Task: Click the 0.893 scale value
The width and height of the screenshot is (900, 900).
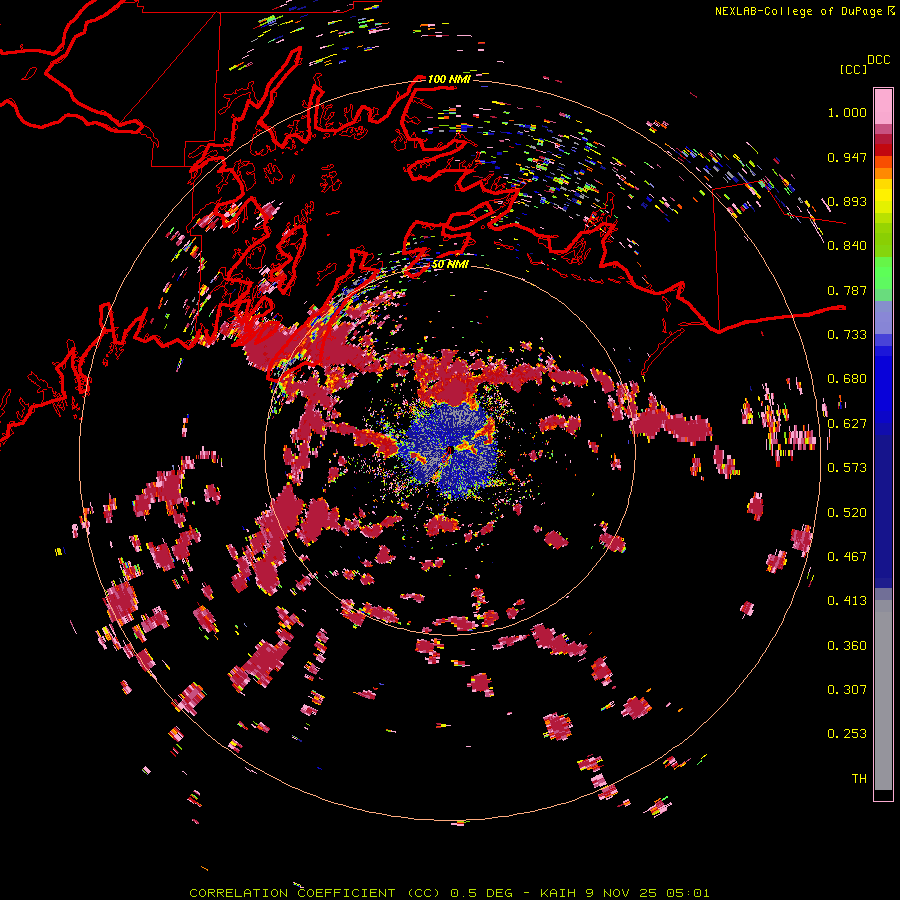Action: (x=847, y=202)
